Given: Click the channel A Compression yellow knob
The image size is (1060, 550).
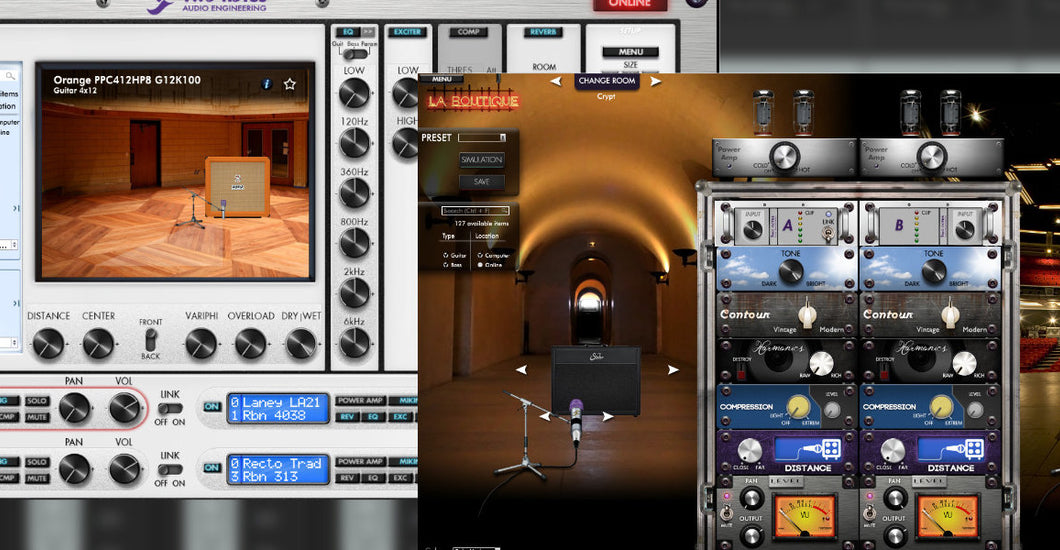Looking at the screenshot, I should point(798,407).
